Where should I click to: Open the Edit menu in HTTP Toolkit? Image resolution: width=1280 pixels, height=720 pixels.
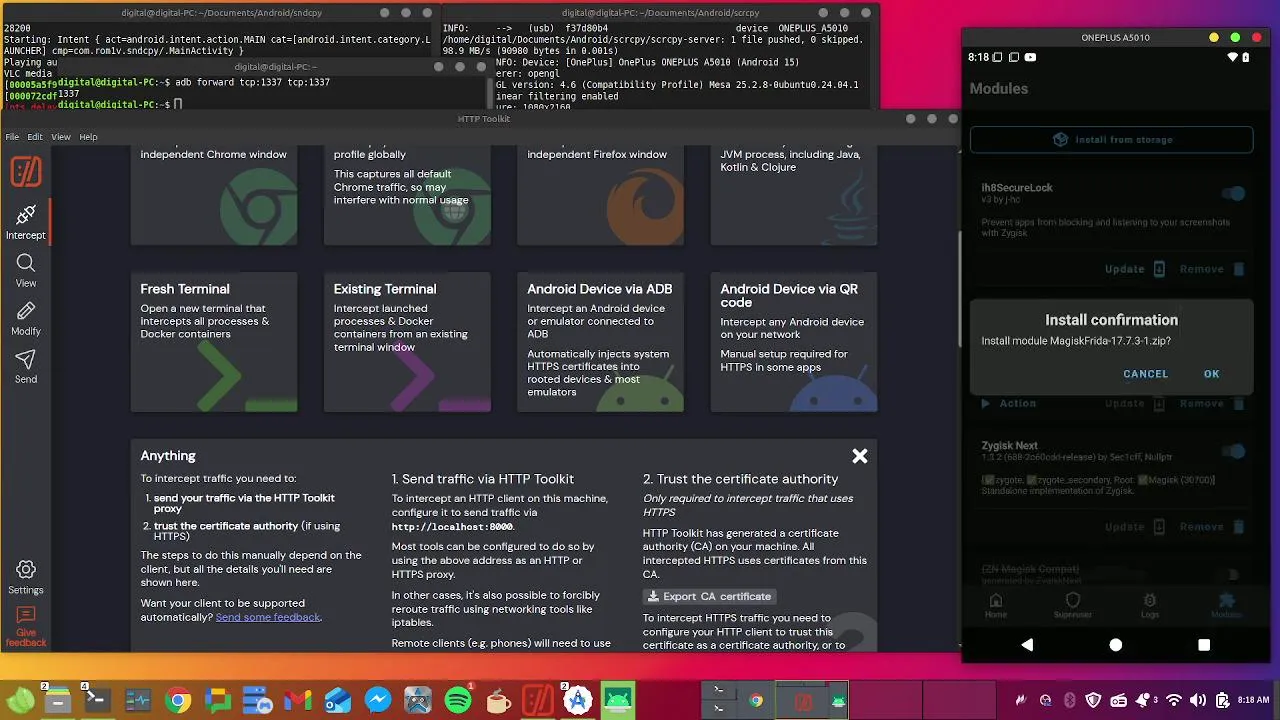point(35,137)
